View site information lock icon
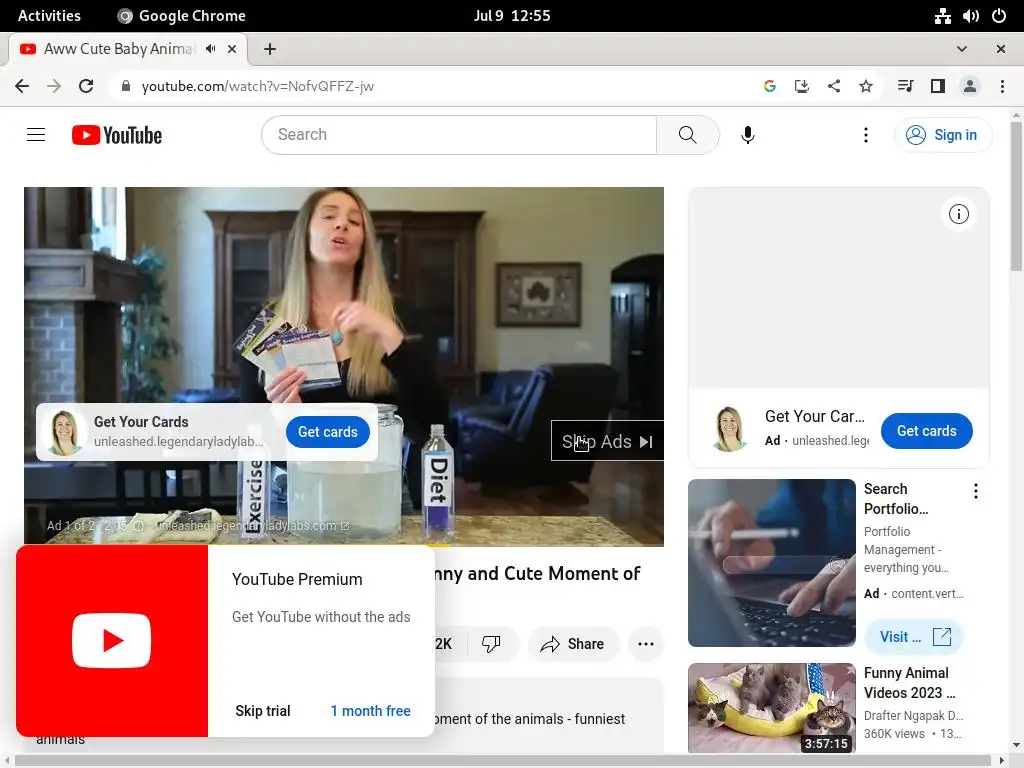This screenshot has height=768, width=1024. click(x=126, y=86)
